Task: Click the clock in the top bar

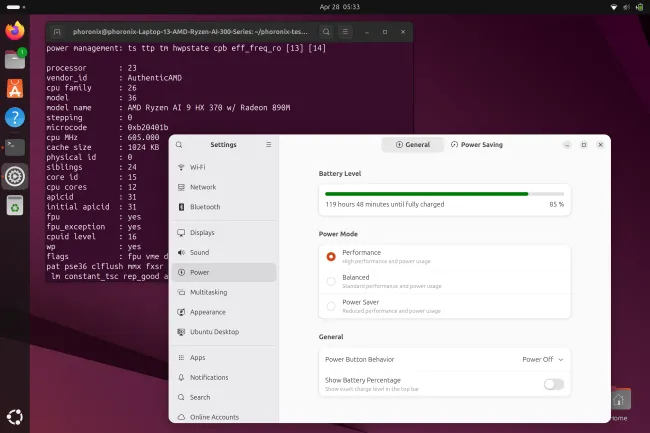Action: (x=324, y=6)
